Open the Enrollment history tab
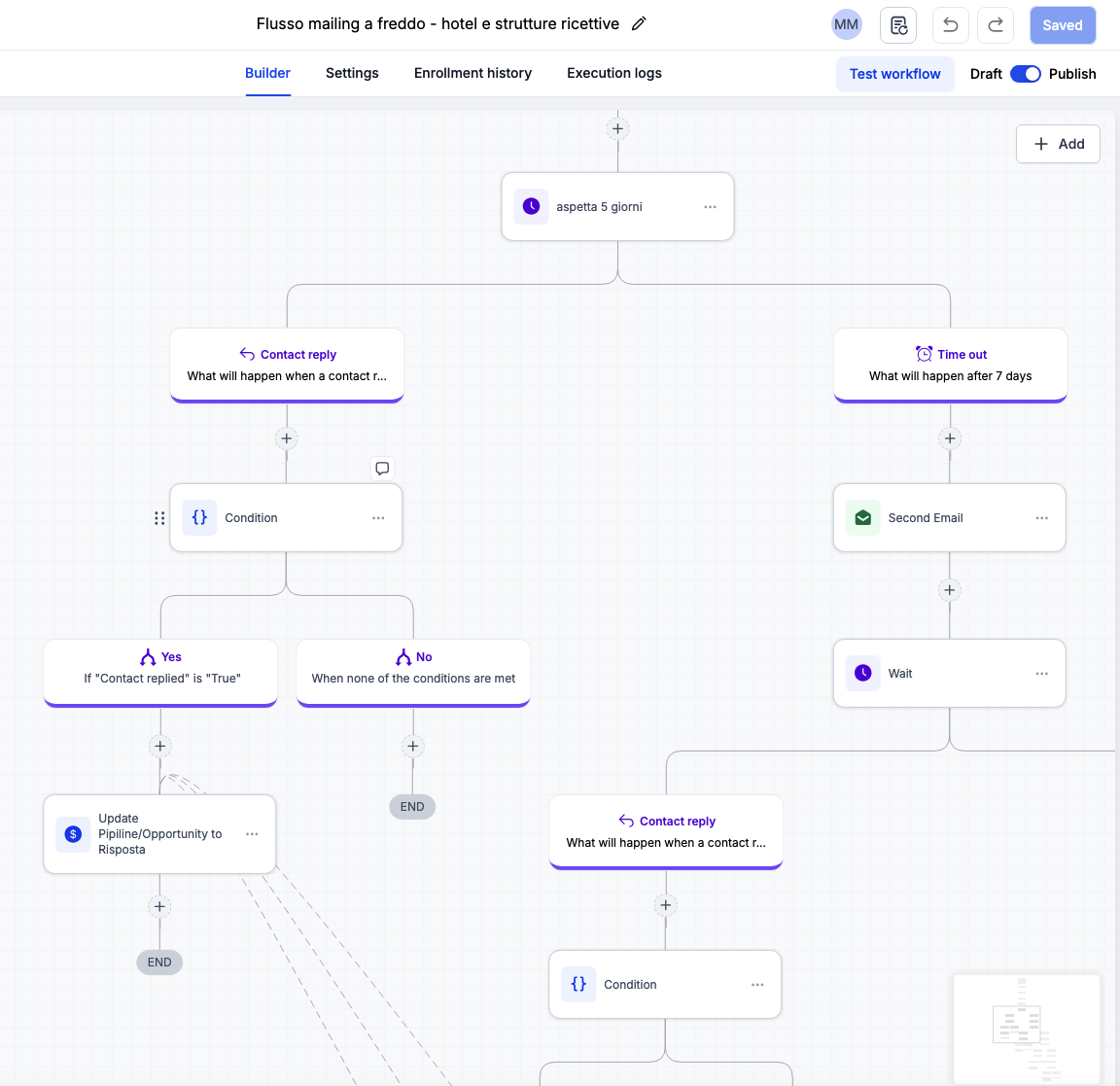1120x1086 pixels. click(x=472, y=73)
